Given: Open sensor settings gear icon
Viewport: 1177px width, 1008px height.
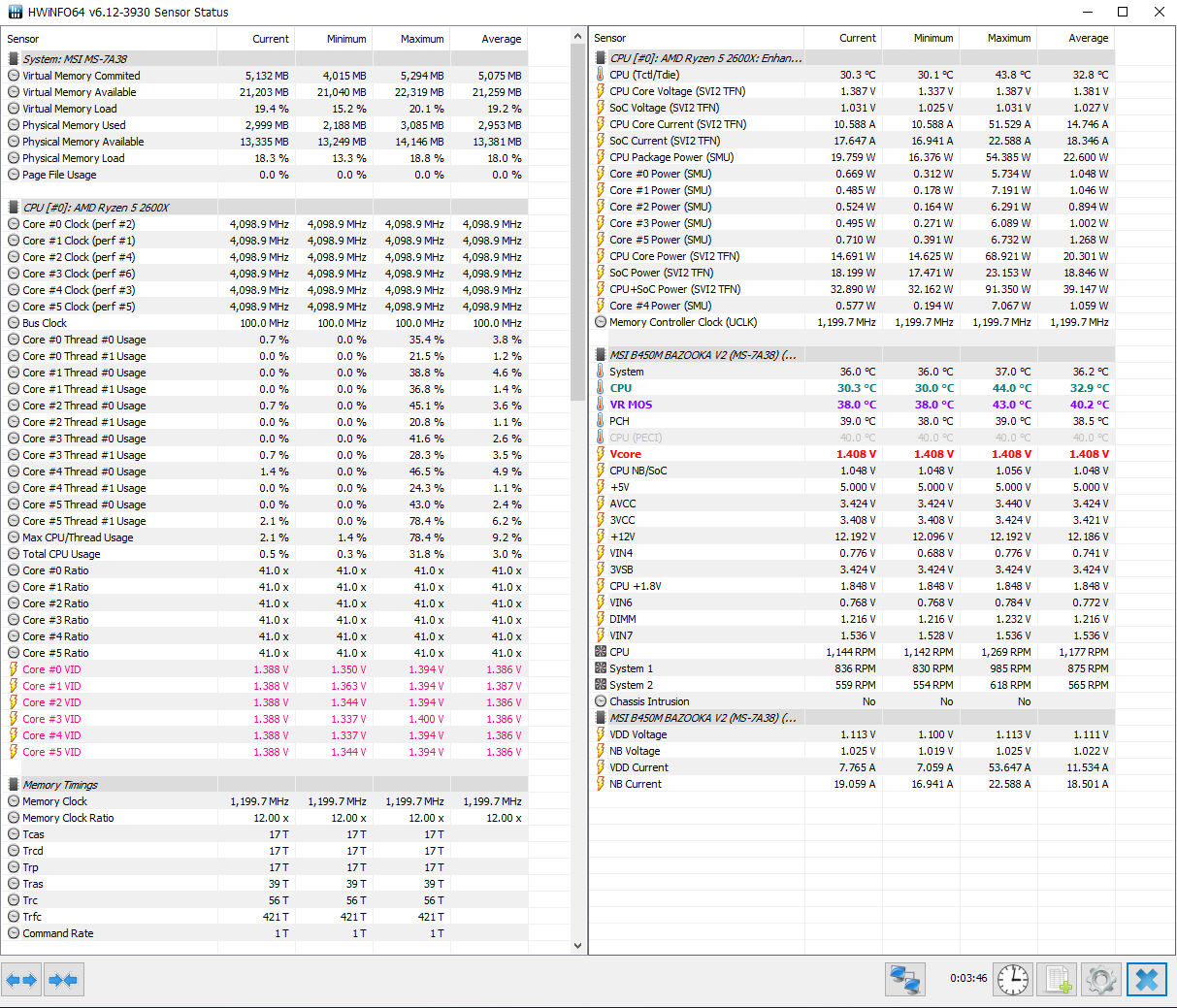Looking at the screenshot, I should 1100,980.
